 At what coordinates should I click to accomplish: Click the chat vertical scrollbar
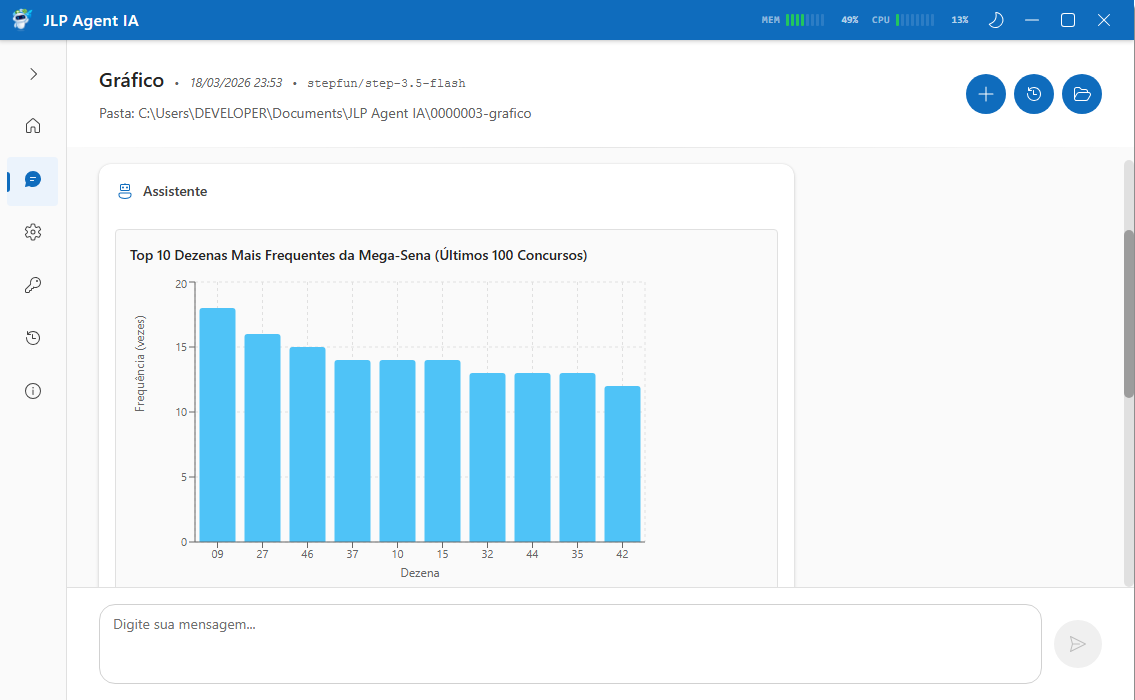(1129, 314)
